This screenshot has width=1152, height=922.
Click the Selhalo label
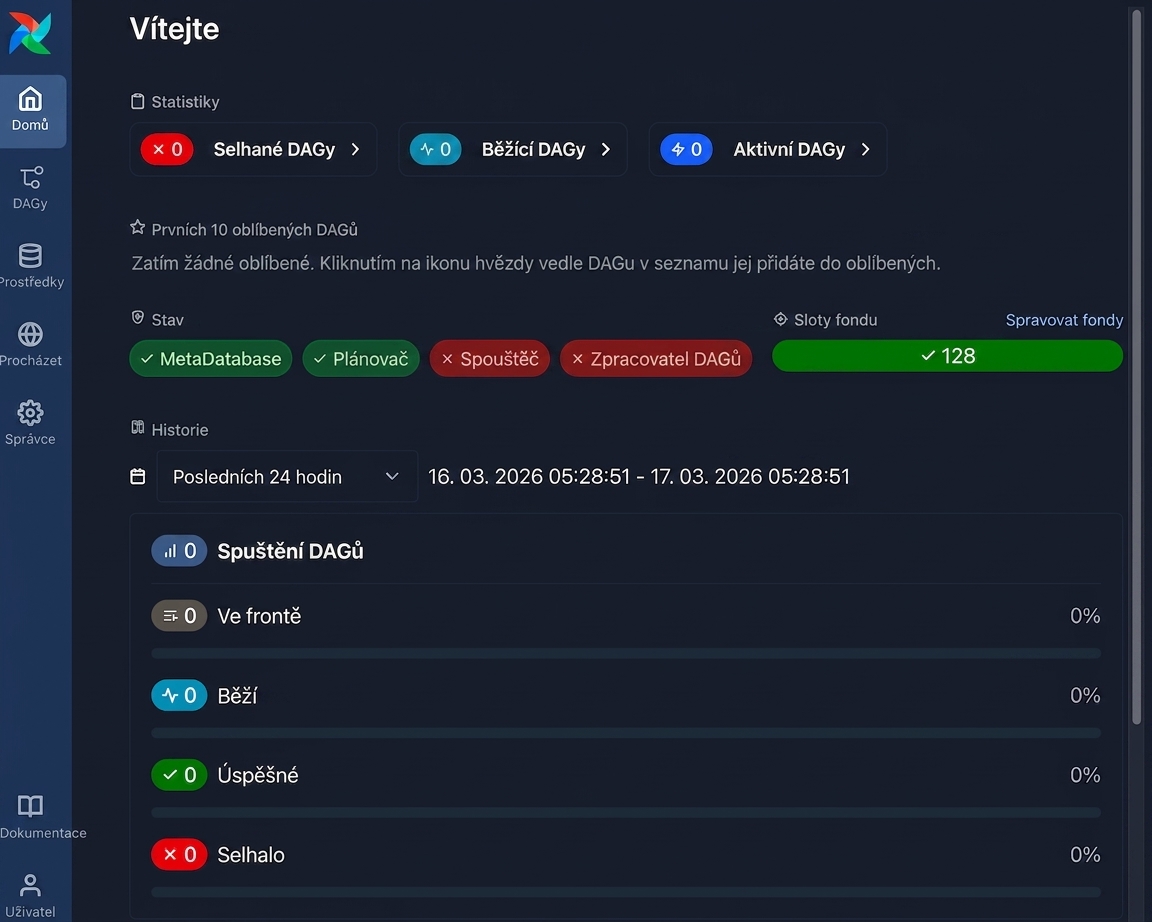[251, 855]
